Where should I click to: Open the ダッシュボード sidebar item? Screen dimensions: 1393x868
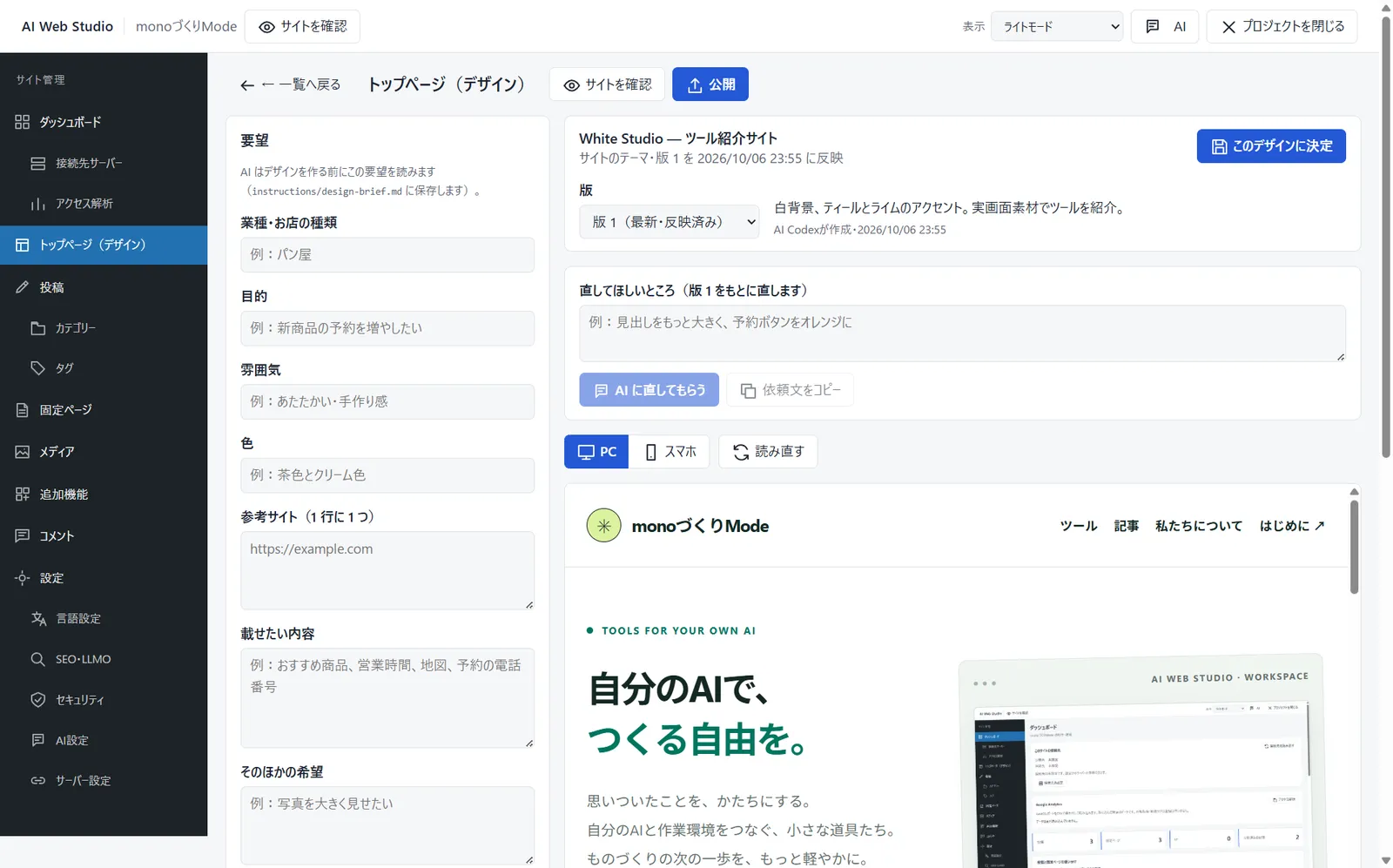click(x=104, y=122)
